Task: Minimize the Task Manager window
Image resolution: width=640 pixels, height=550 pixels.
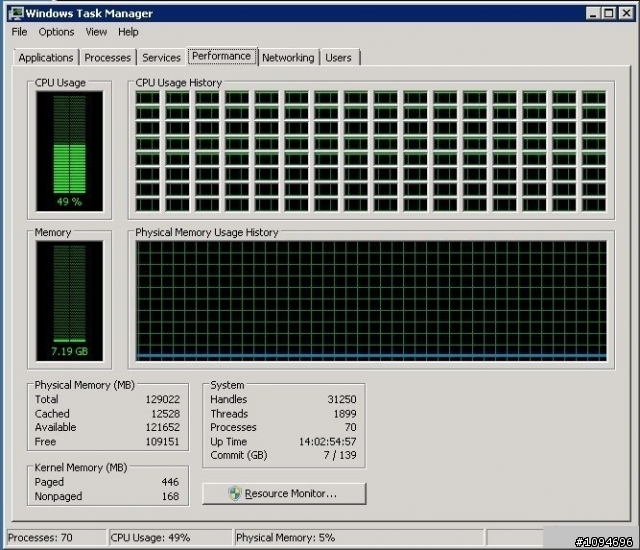Action: tap(592, 13)
